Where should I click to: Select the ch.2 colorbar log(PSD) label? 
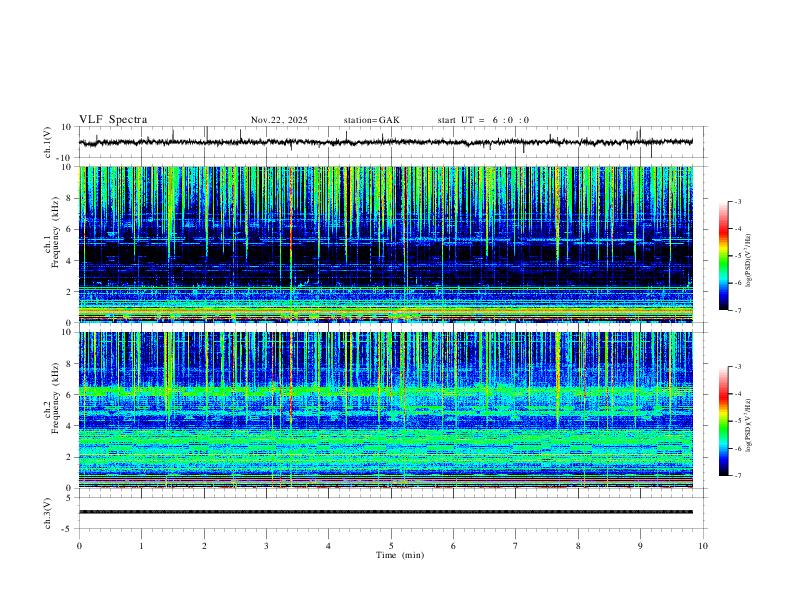coord(748,425)
